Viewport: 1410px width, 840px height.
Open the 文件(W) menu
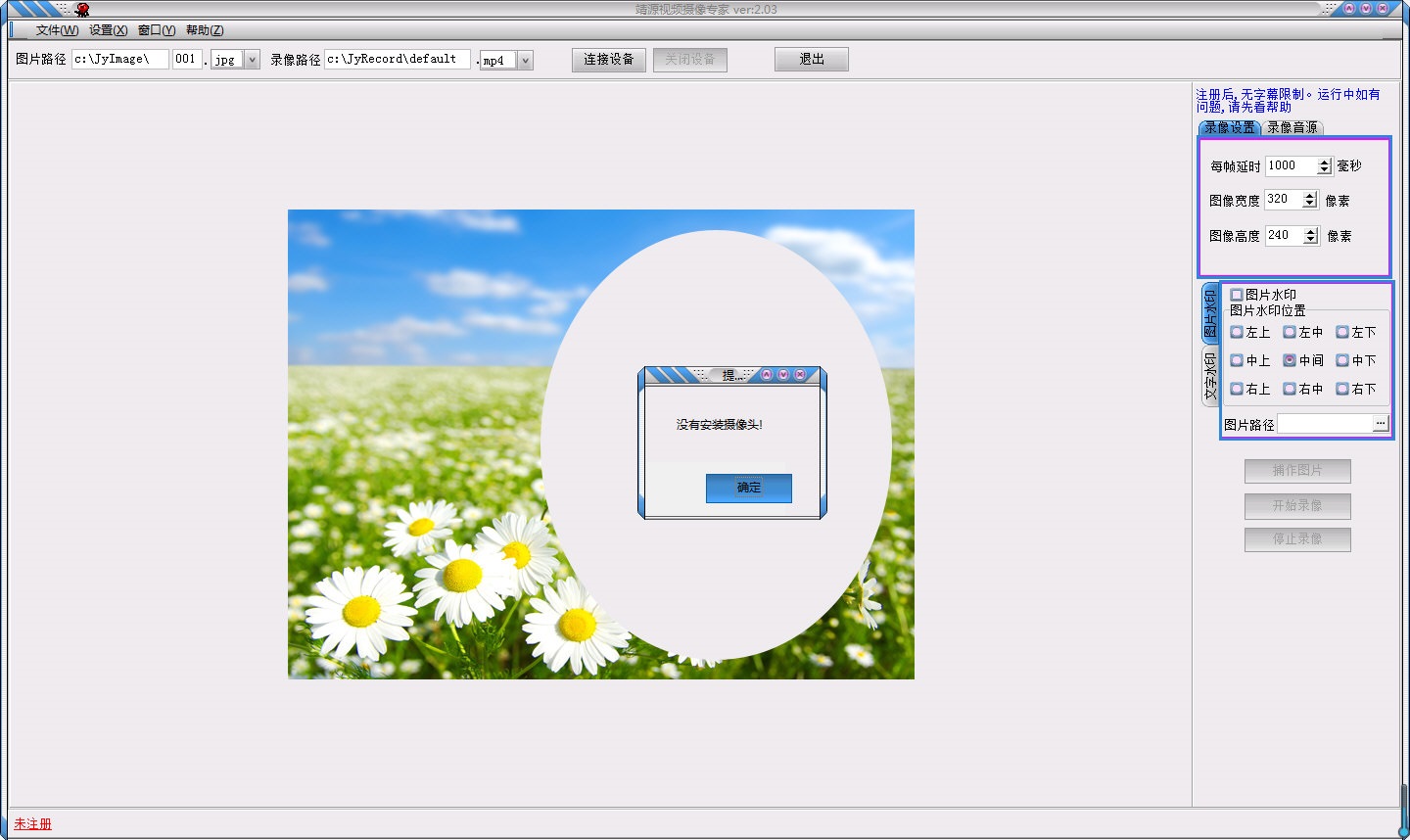(57, 30)
